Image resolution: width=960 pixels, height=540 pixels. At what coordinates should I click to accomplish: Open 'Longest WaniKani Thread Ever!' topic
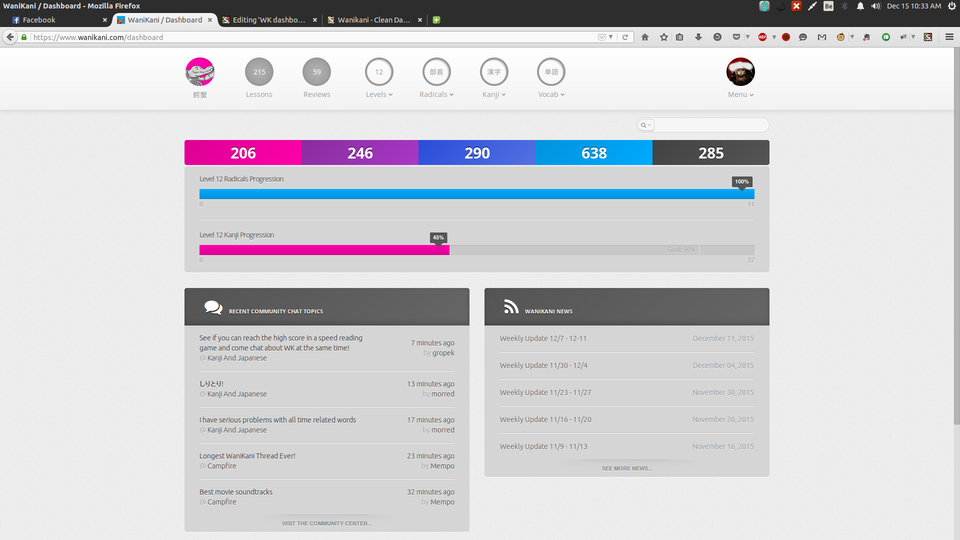[247, 456]
